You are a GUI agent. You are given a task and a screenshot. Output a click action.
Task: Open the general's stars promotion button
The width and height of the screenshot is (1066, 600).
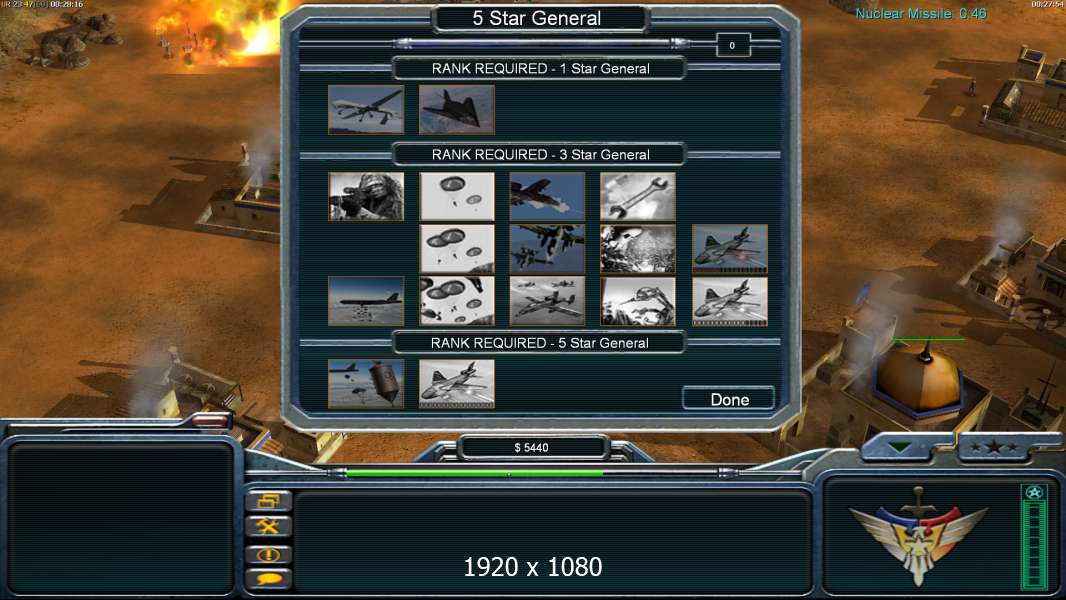[x=993, y=447]
